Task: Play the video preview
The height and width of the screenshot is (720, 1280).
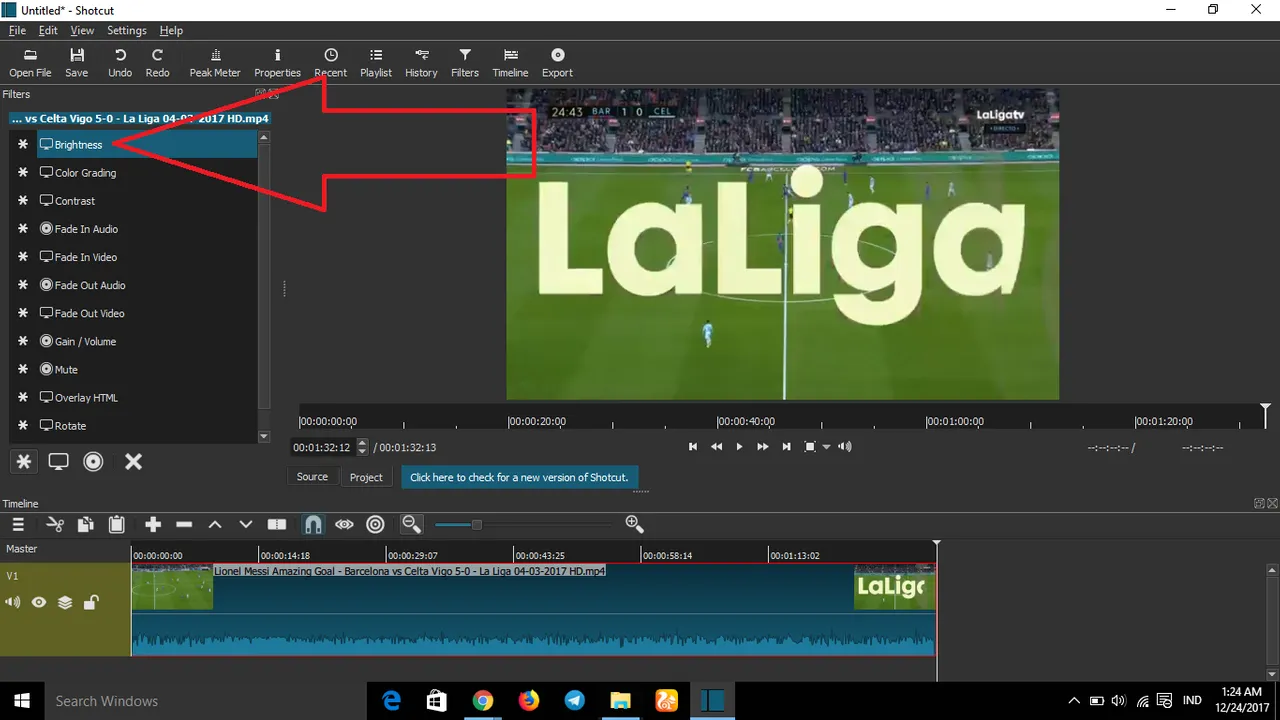Action: tap(740, 447)
